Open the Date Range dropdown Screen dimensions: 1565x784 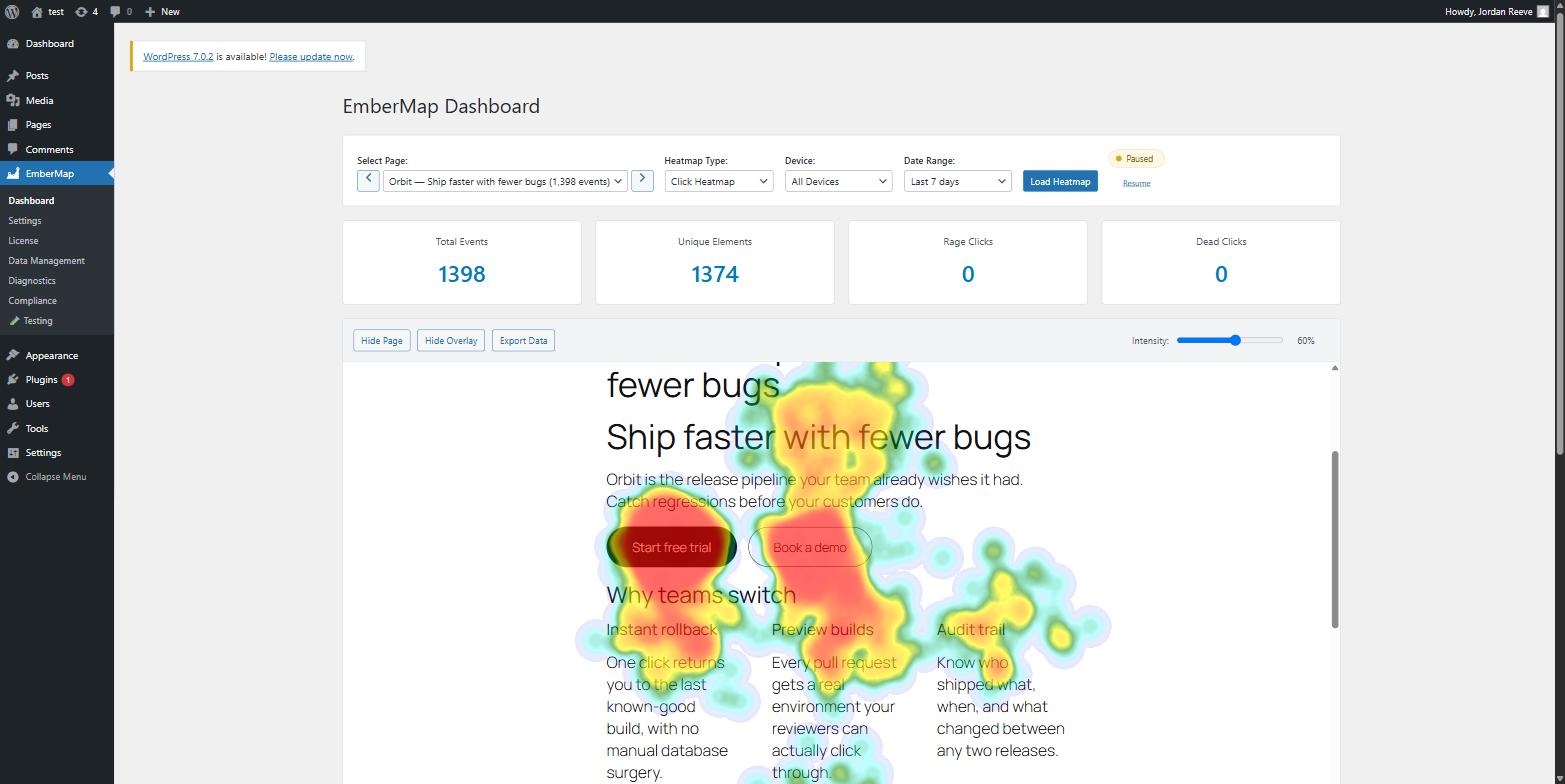coord(957,181)
